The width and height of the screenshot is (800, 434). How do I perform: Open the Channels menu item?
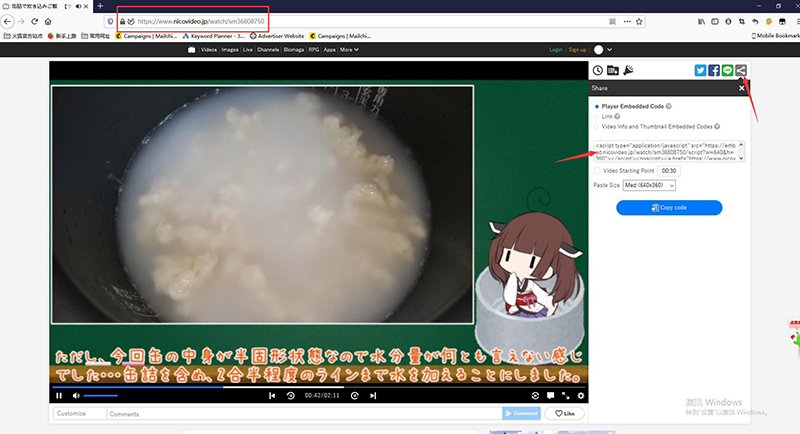pos(268,50)
